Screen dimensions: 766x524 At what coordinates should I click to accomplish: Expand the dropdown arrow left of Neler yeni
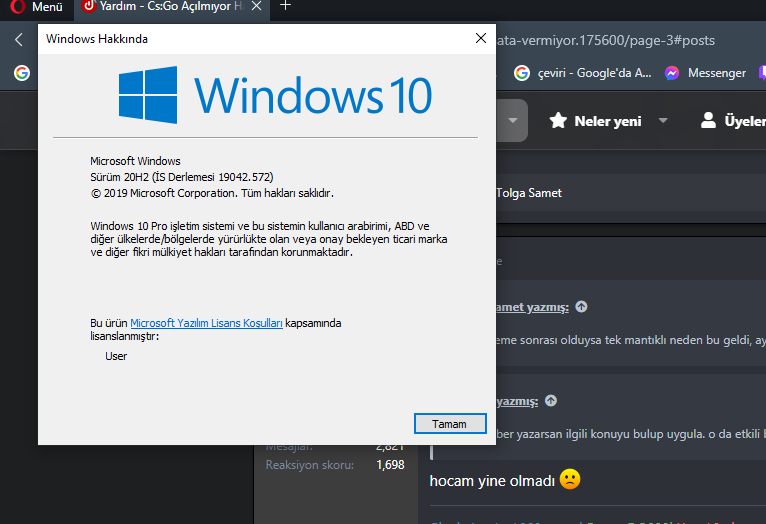click(x=512, y=121)
